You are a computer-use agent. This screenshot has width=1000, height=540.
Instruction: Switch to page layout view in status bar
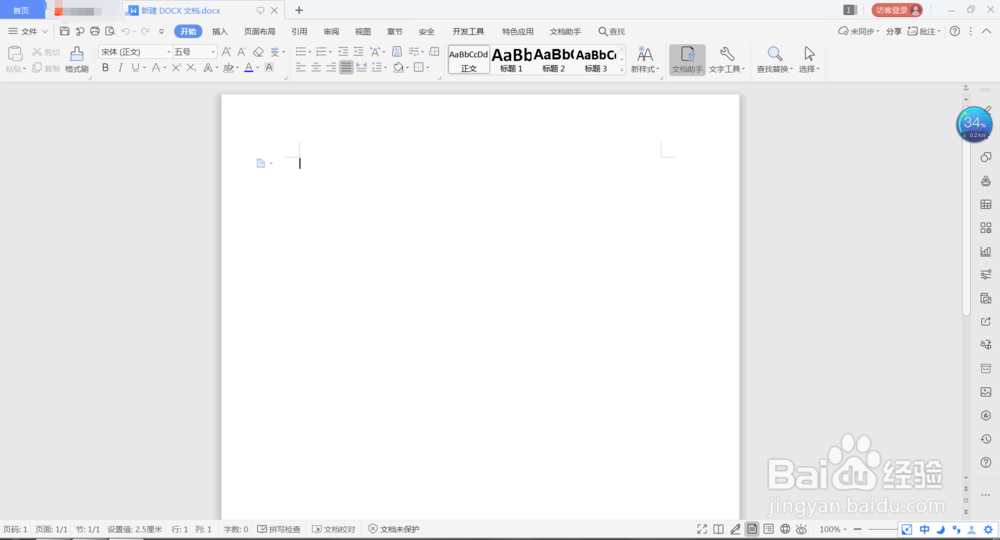click(752, 529)
